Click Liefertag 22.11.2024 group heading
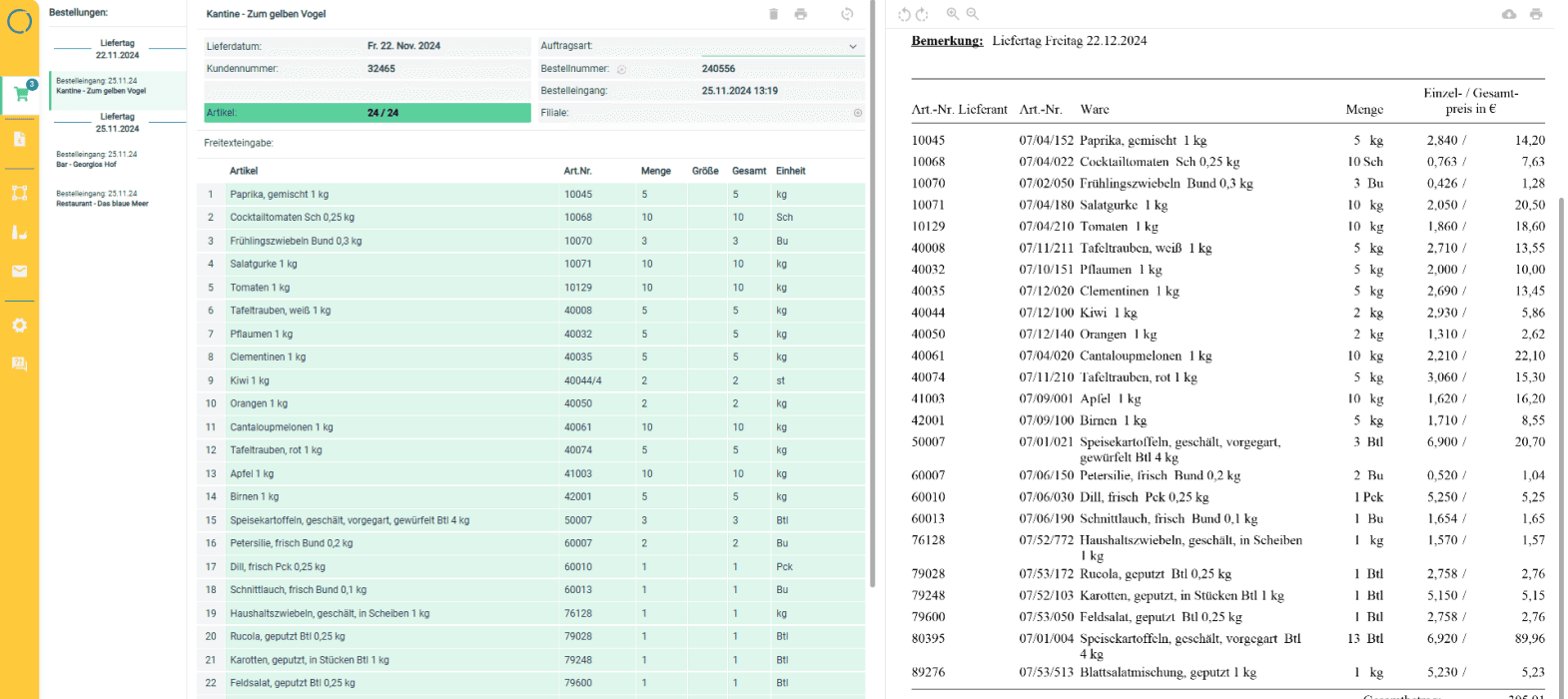Viewport: 1568px width, 699px height. [x=117, y=49]
